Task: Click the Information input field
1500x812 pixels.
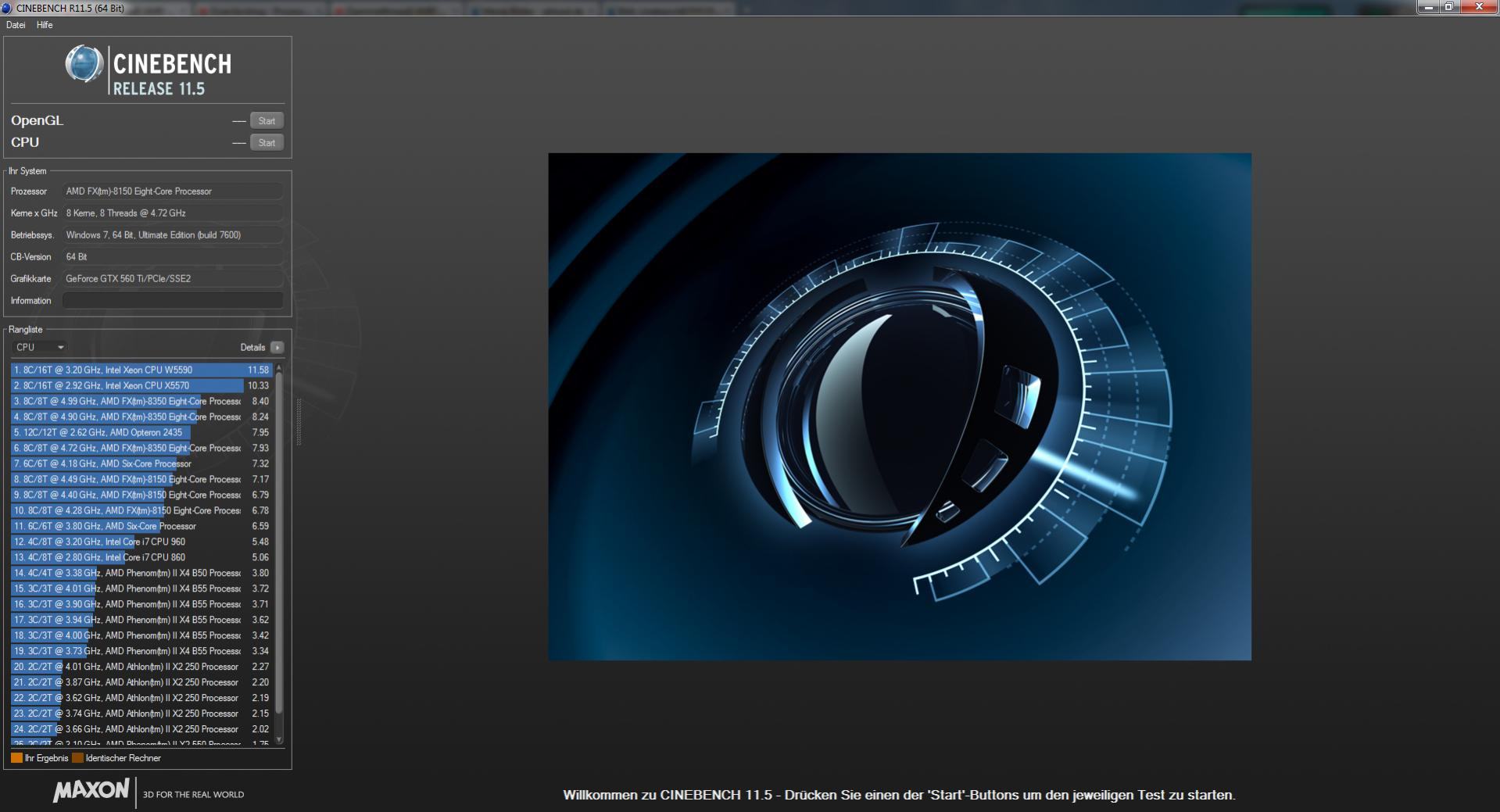Action: 173,300
